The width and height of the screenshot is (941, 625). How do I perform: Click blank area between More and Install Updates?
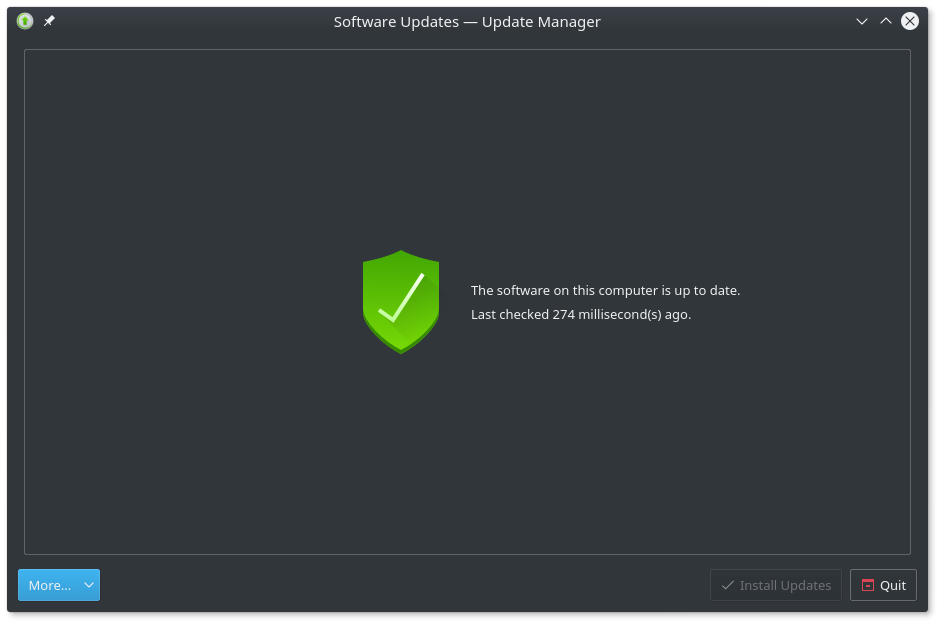click(x=400, y=585)
